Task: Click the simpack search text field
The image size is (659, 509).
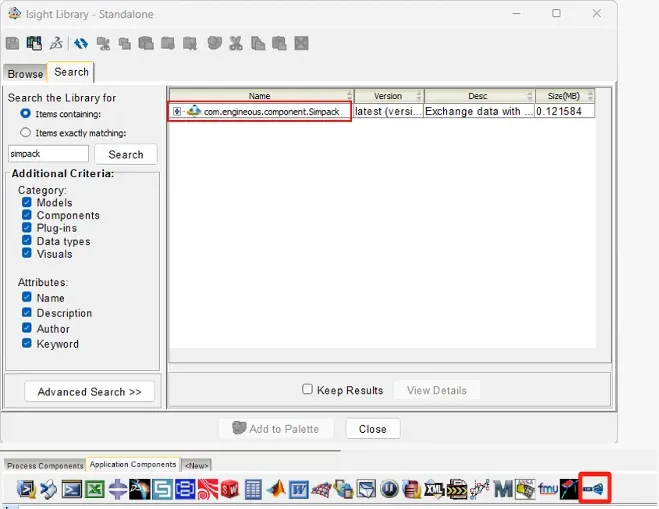Action: 48,154
